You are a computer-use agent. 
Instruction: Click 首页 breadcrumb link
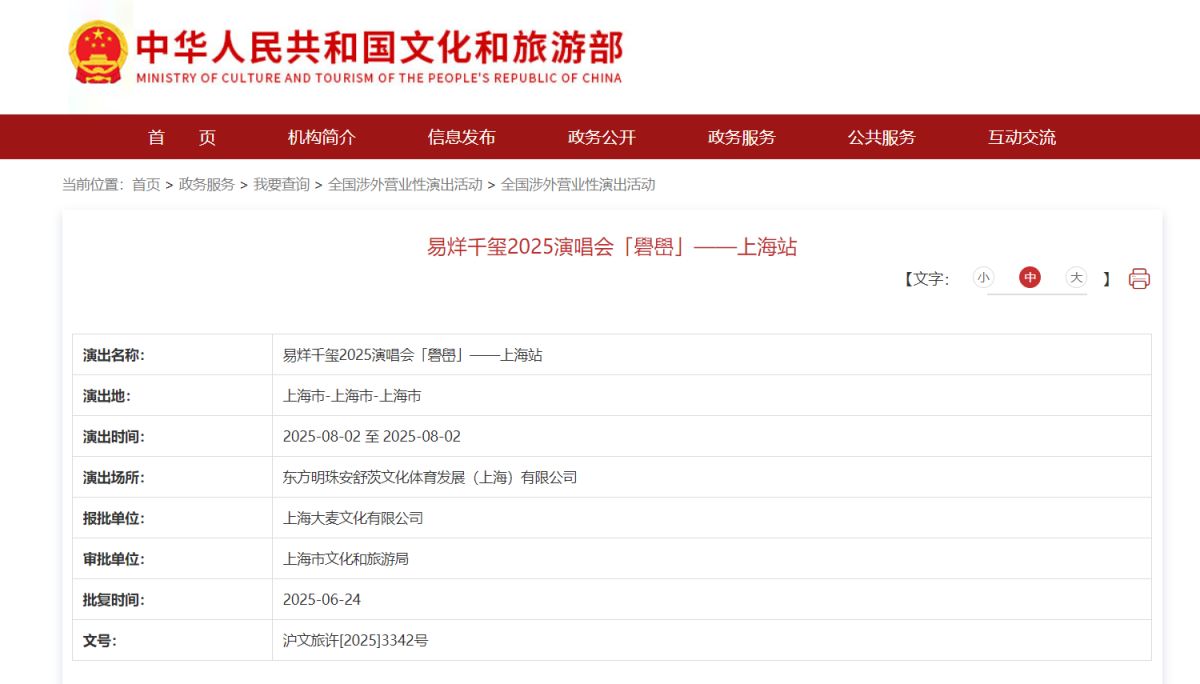click(146, 185)
